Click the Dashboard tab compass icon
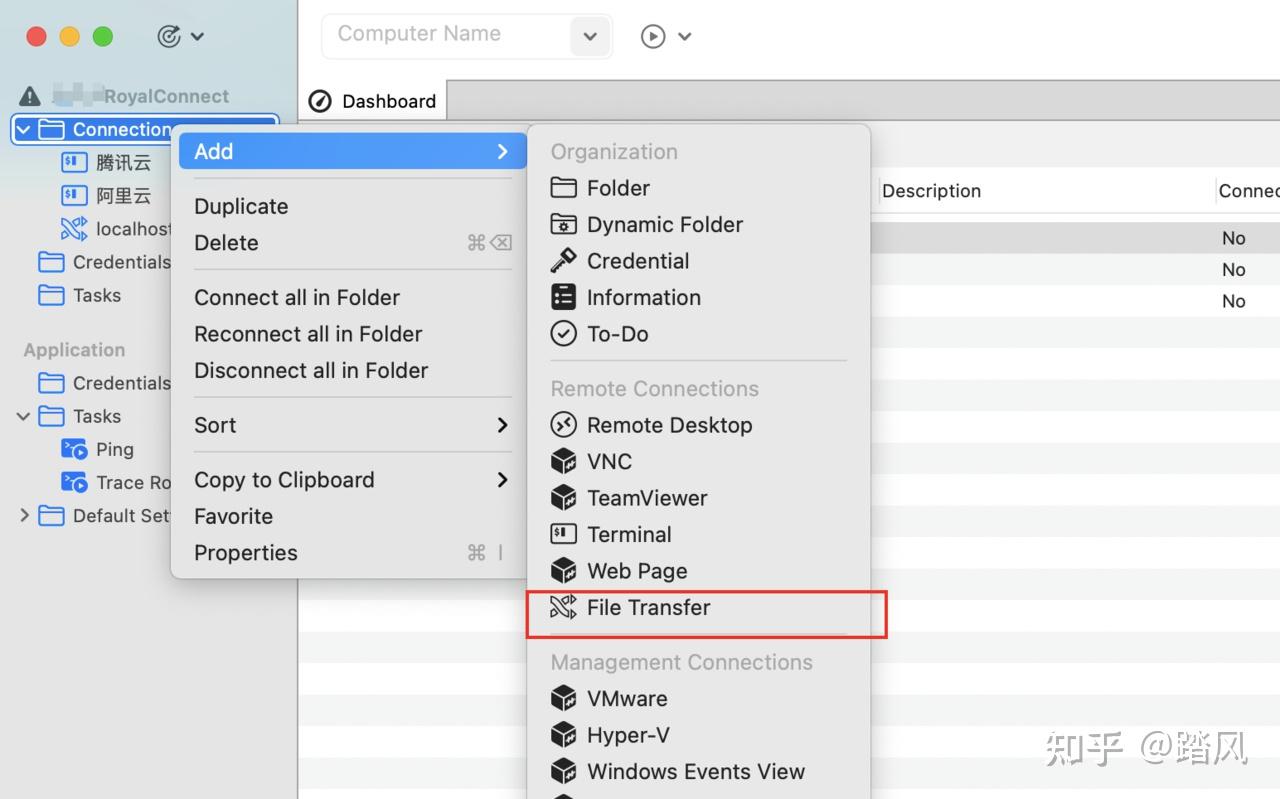 320,101
